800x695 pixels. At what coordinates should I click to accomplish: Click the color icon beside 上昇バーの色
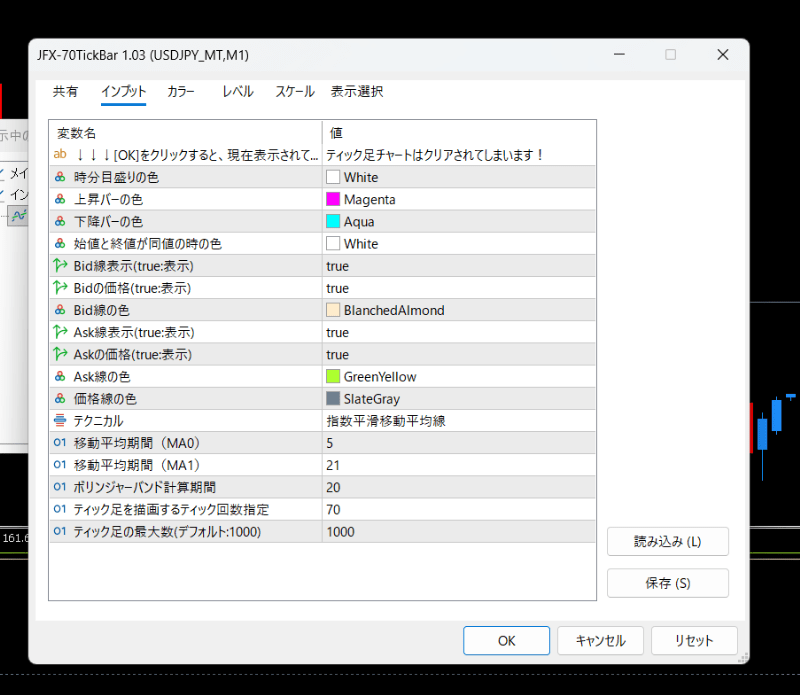coord(60,199)
